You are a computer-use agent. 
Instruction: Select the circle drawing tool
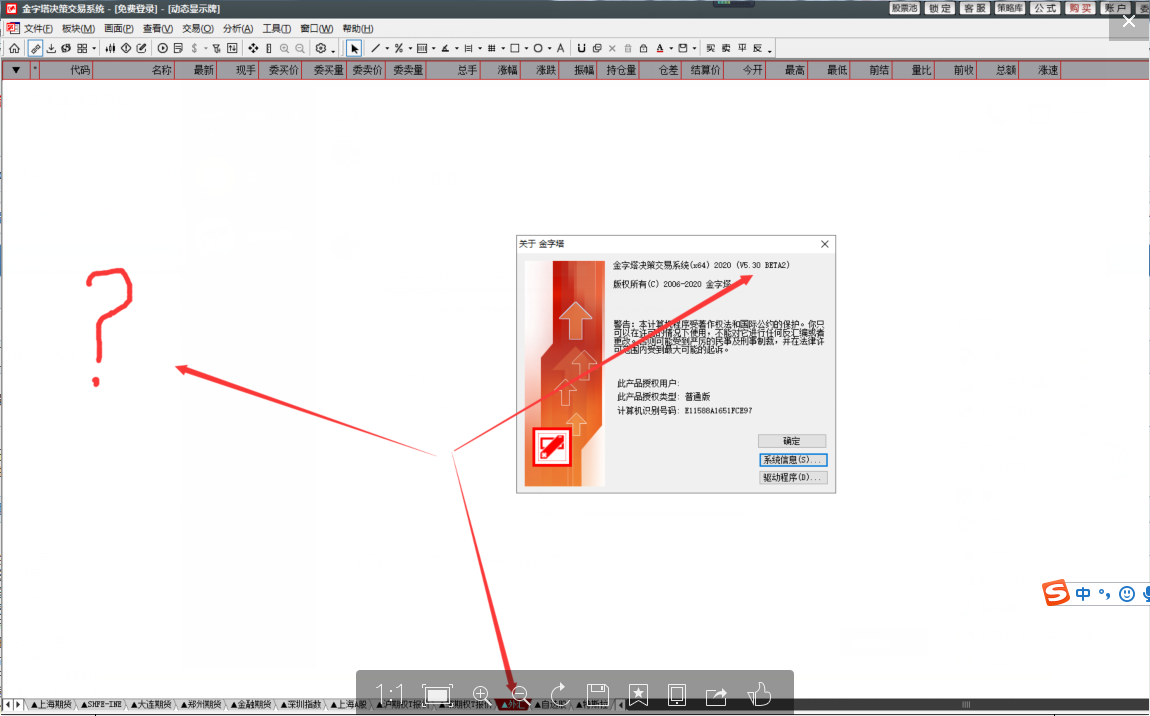(x=538, y=48)
